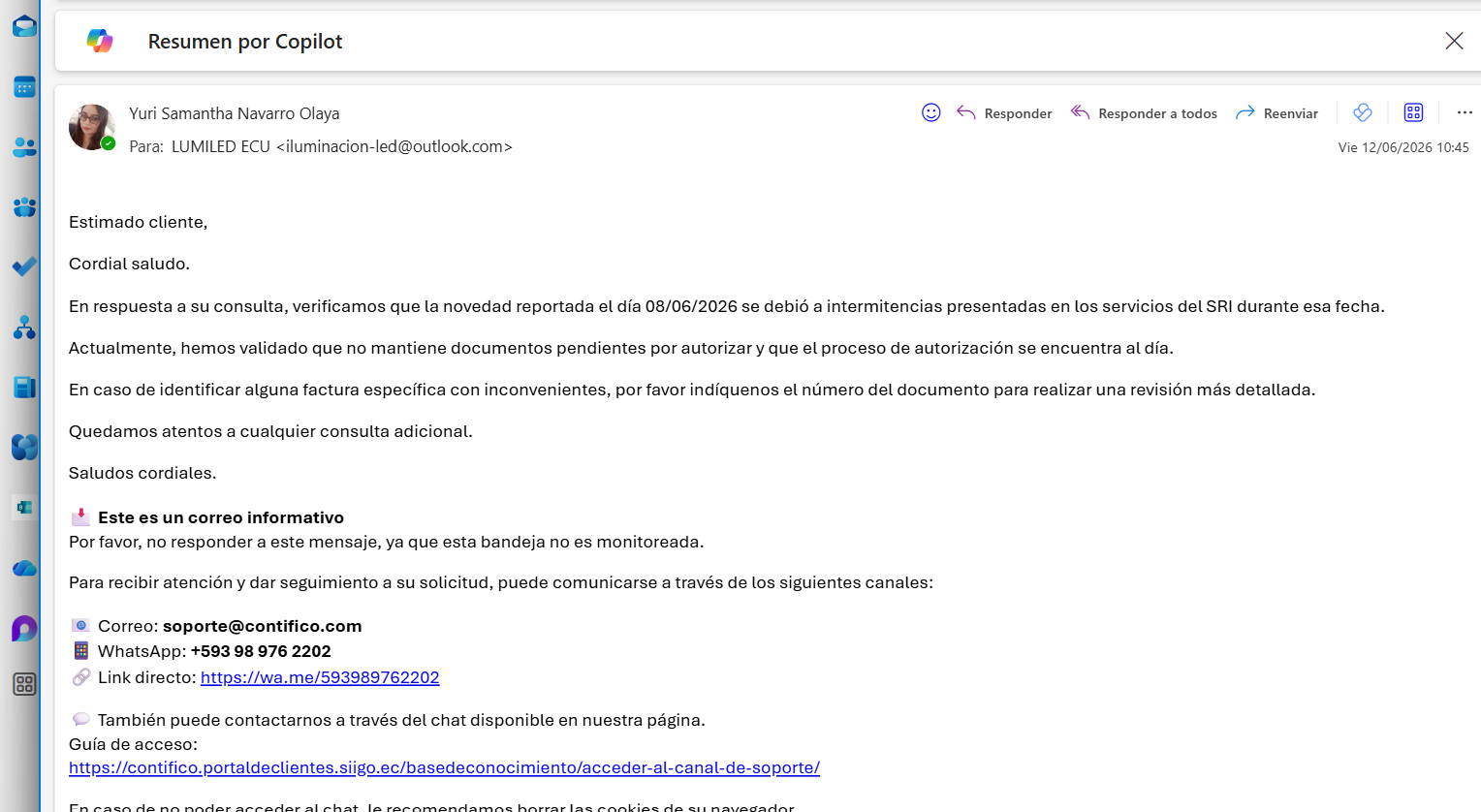Viewport: 1481px width, 812px height.
Task: Click recipient LUMILED ECU address
Action: tap(342, 146)
